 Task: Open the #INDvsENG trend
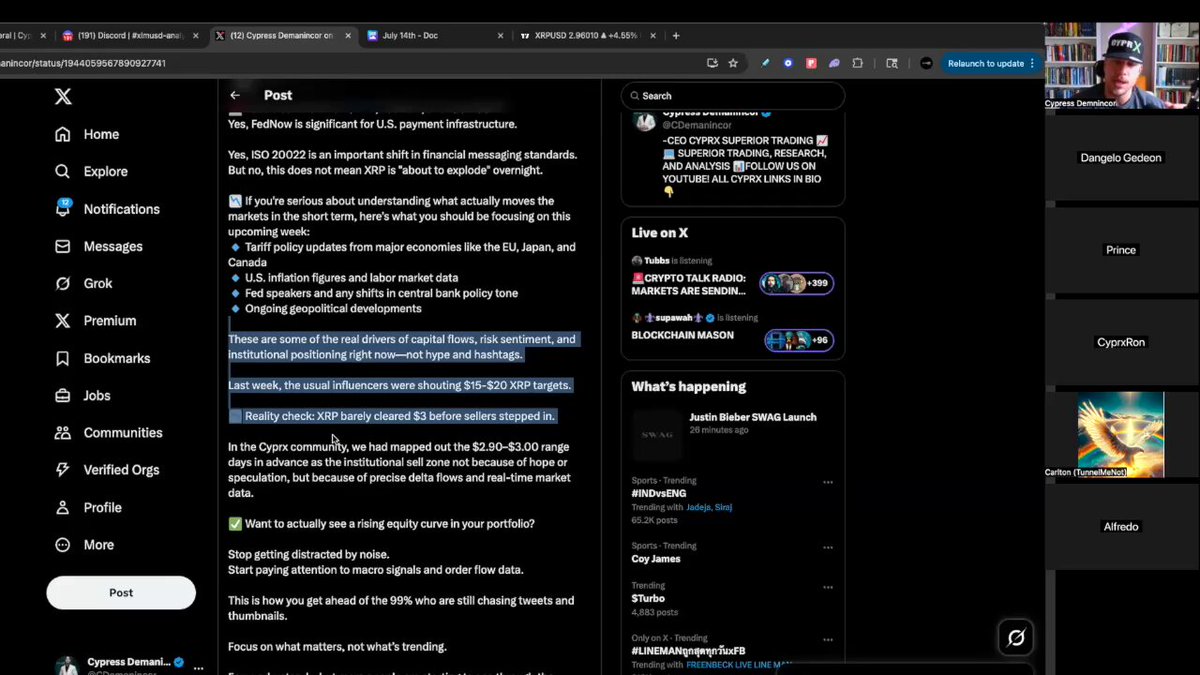(659, 494)
